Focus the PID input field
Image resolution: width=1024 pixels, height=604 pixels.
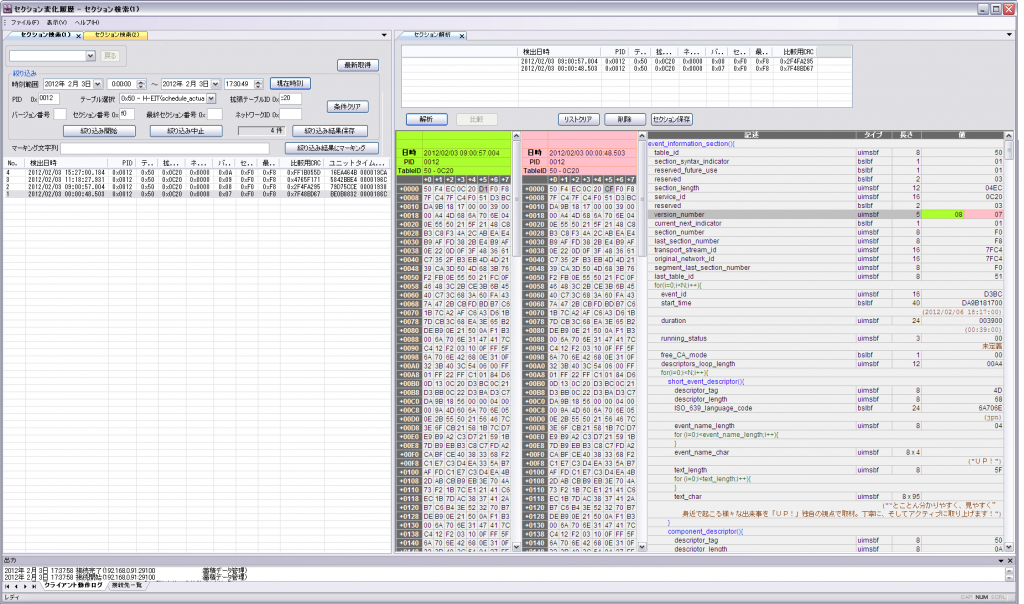pyautogui.click(x=48, y=99)
